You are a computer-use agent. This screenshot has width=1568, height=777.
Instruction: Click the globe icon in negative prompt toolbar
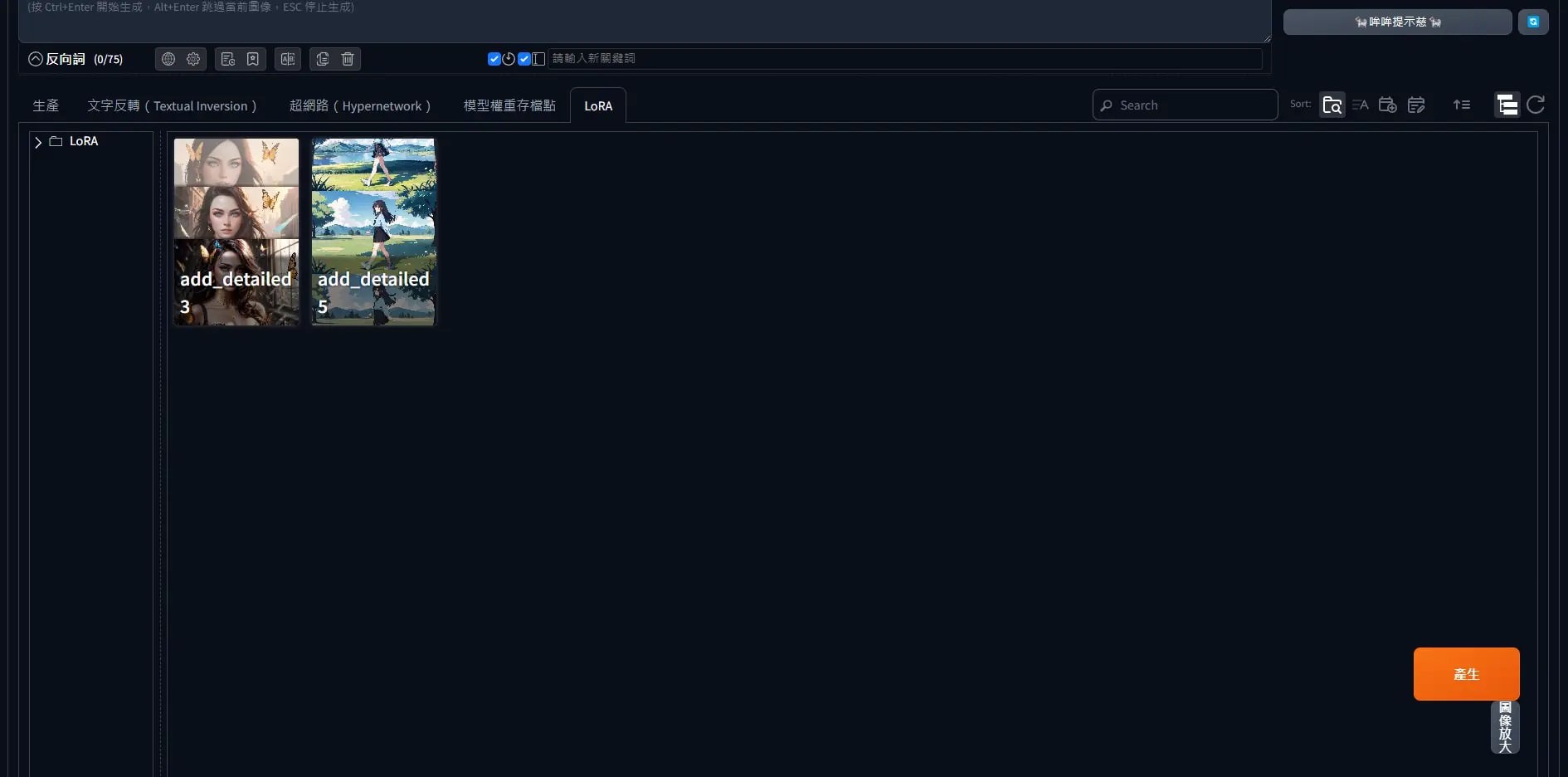(x=168, y=59)
